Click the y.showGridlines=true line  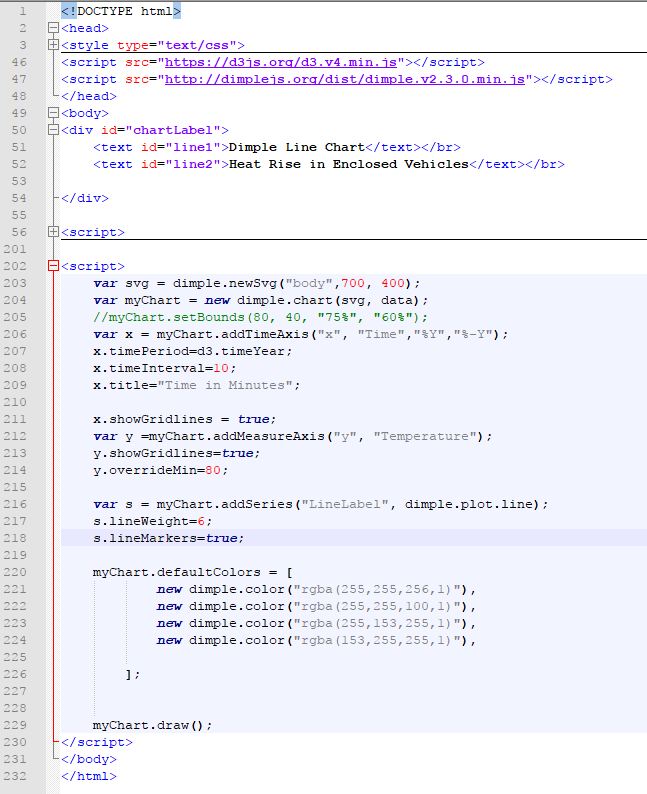point(177,453)
